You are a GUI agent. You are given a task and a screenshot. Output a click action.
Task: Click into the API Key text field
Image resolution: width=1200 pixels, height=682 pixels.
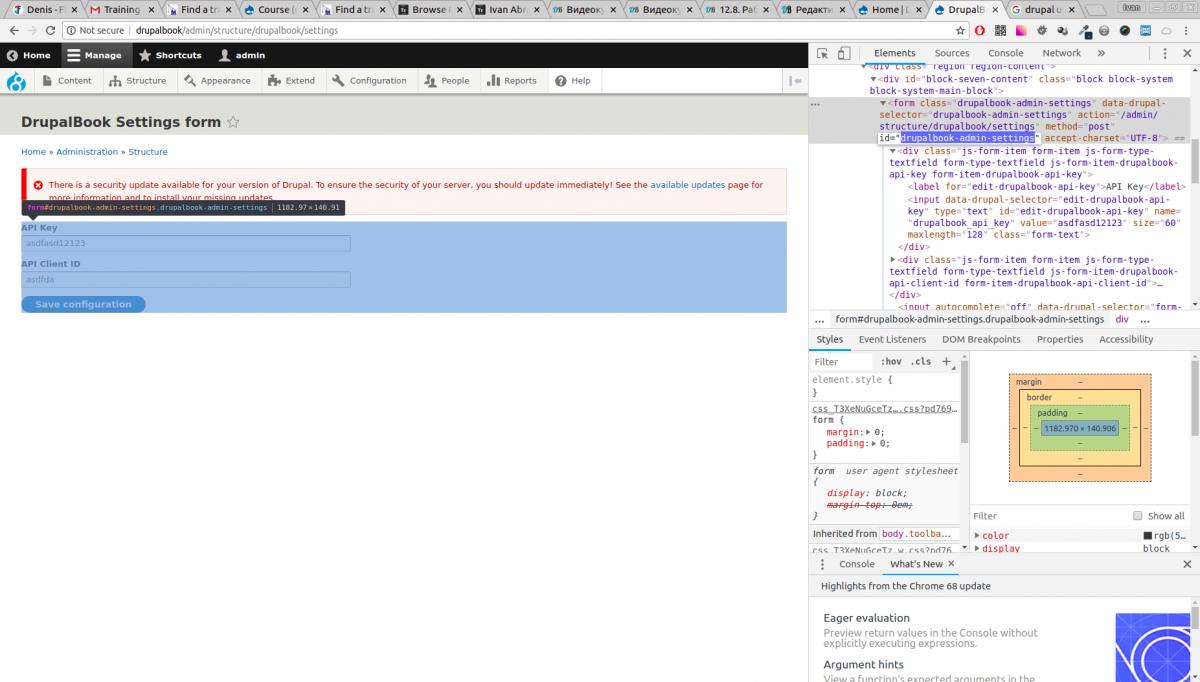click(186, 243)
